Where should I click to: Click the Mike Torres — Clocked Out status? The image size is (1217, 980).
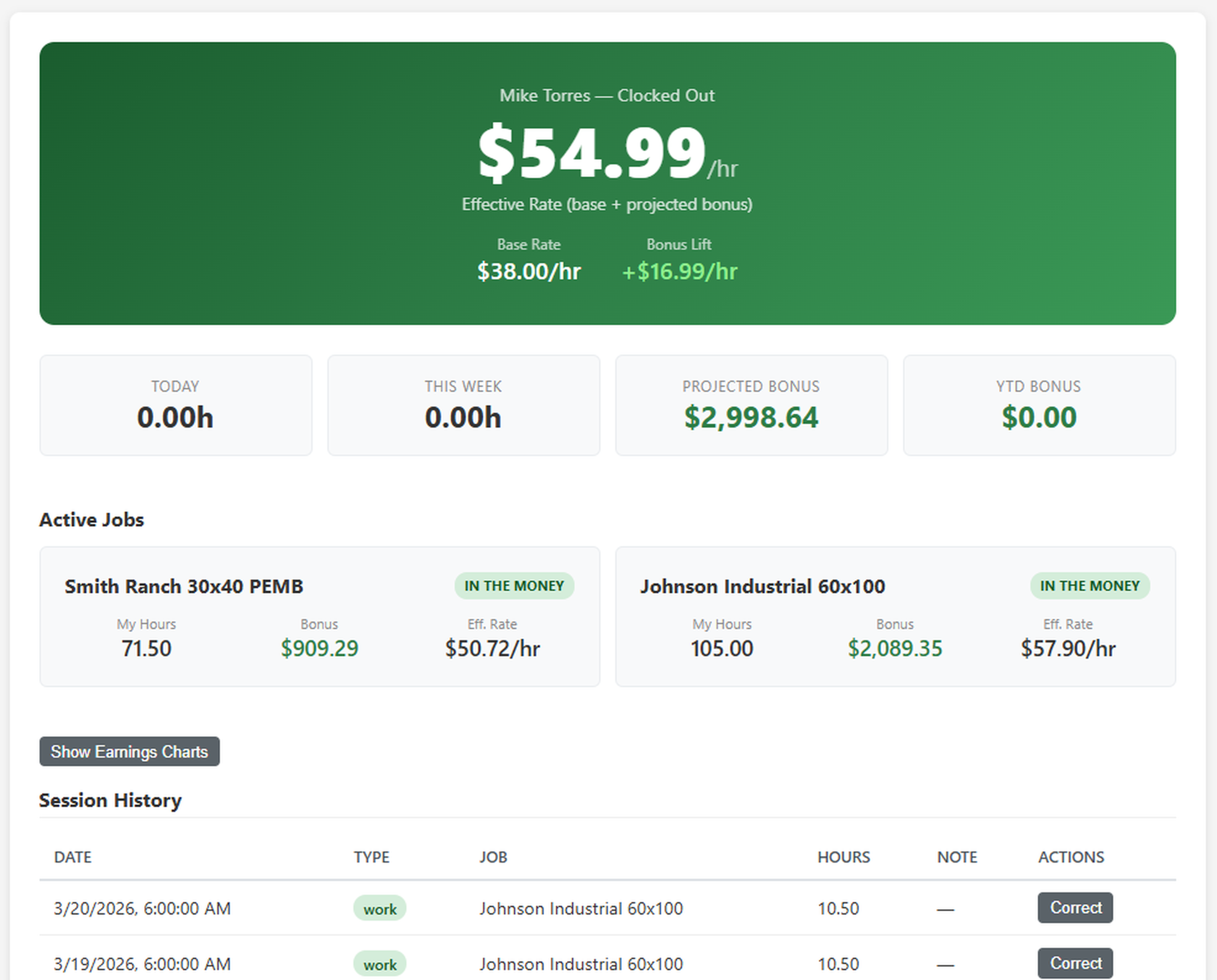point(607,95)
